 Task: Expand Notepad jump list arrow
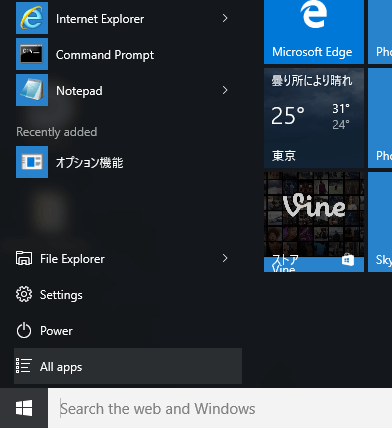tap(225, 90)
